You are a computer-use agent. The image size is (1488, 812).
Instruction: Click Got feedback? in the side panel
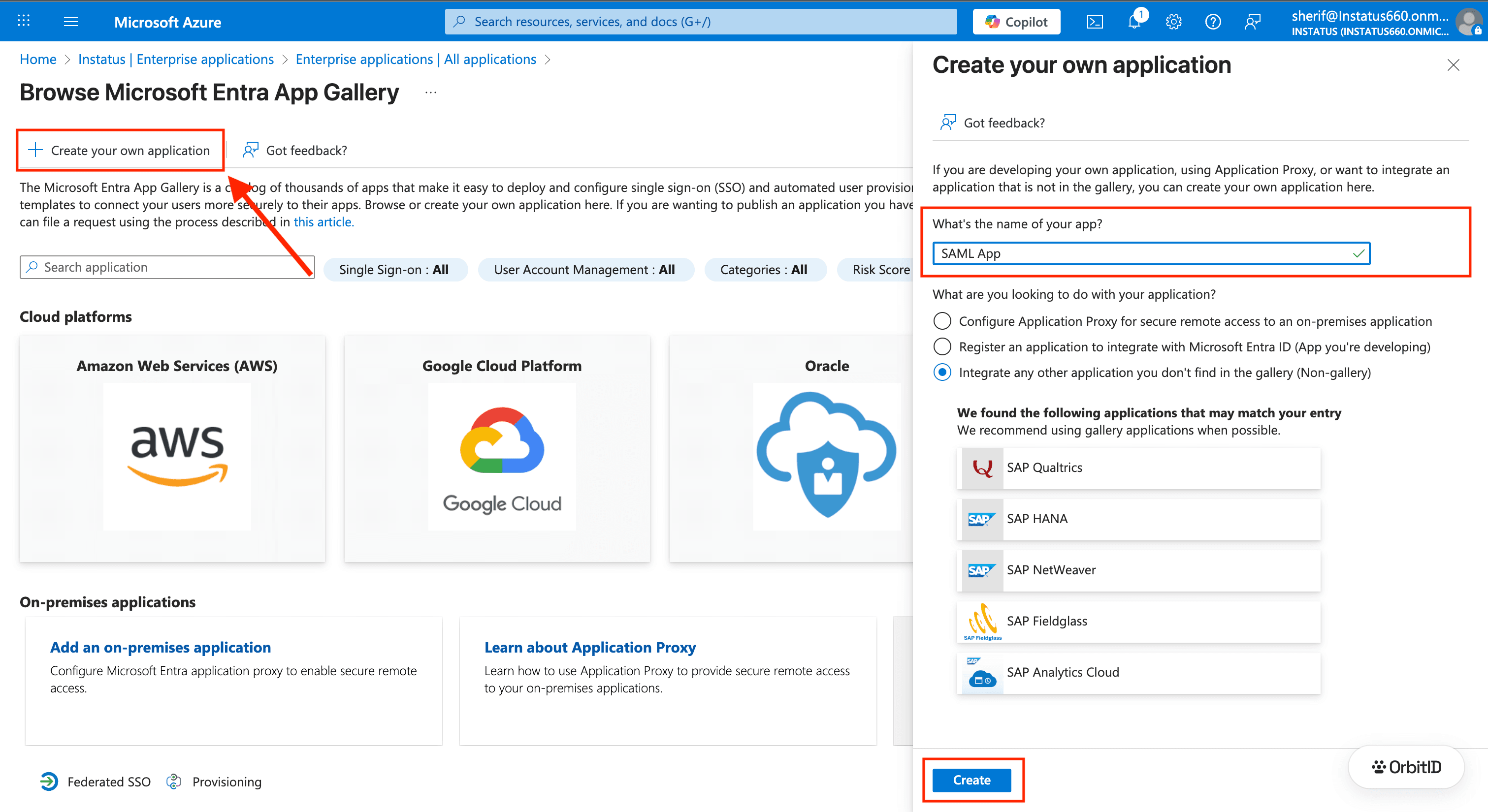tap(992, 123)
